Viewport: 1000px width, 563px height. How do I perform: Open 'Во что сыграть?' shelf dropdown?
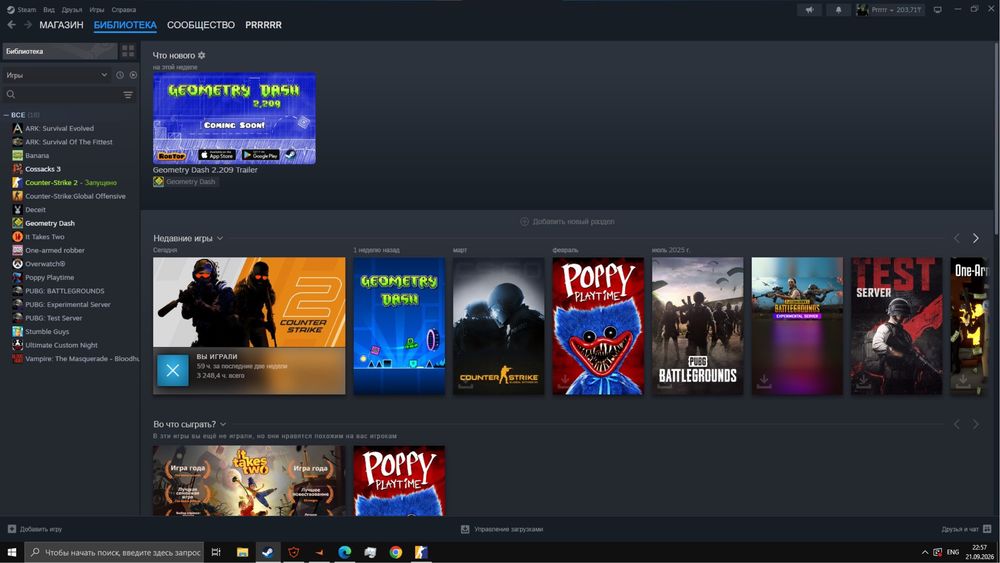pos(223,424)
